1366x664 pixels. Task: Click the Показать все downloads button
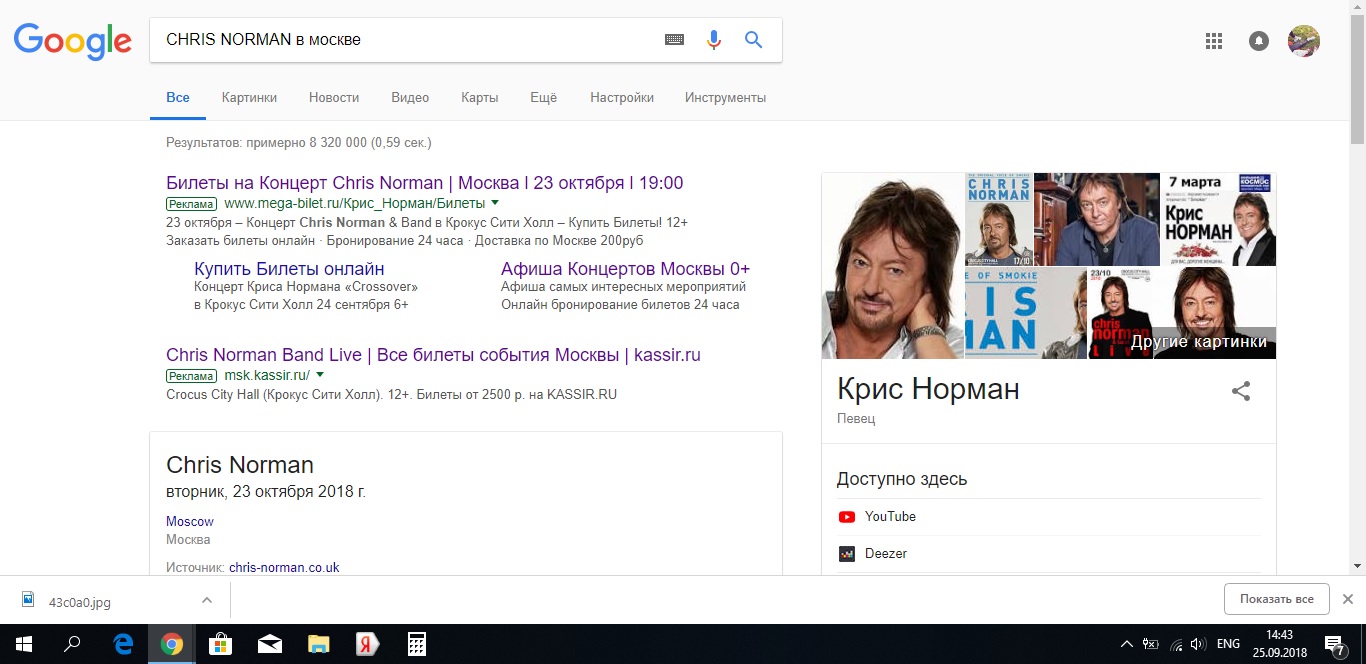(x=1276, y=599)
